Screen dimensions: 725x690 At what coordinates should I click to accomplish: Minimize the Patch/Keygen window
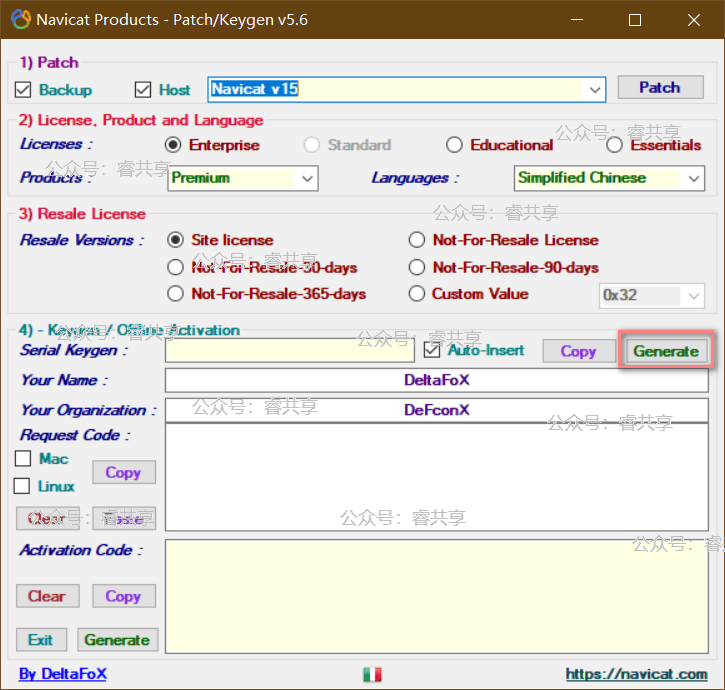[x=577, y=20]
